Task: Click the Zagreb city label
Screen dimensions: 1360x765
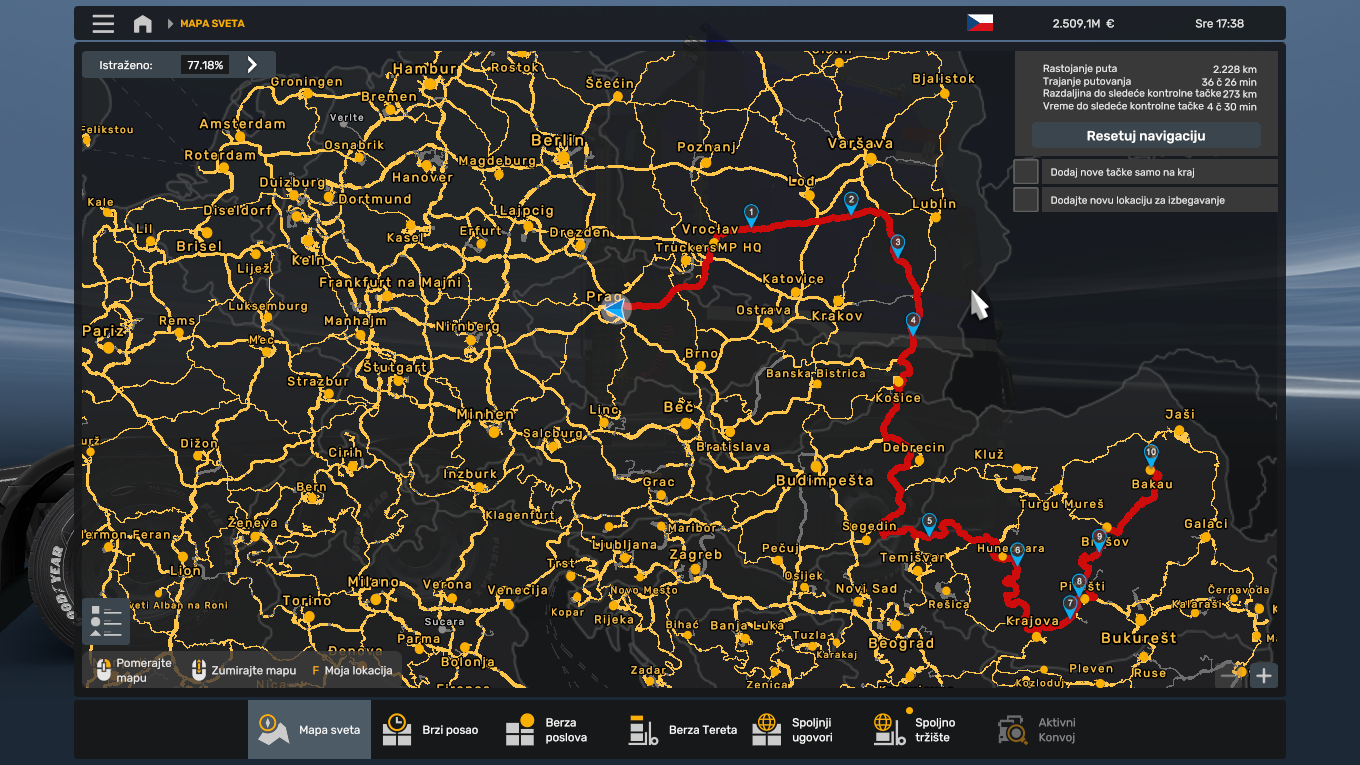Action: coord(696,554)
